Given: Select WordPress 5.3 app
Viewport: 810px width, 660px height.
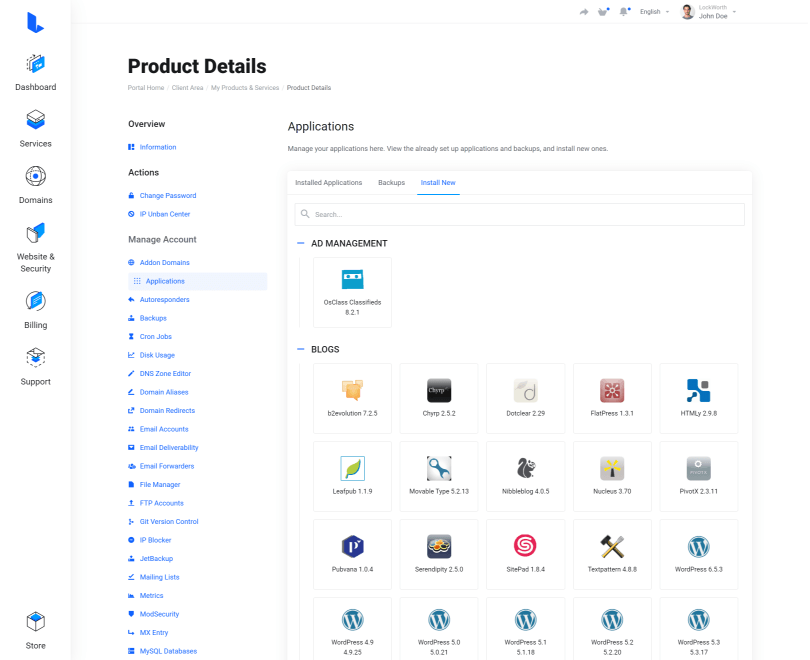Looking at the screenshot, I should pyautogui.click(x=699, y=628).
